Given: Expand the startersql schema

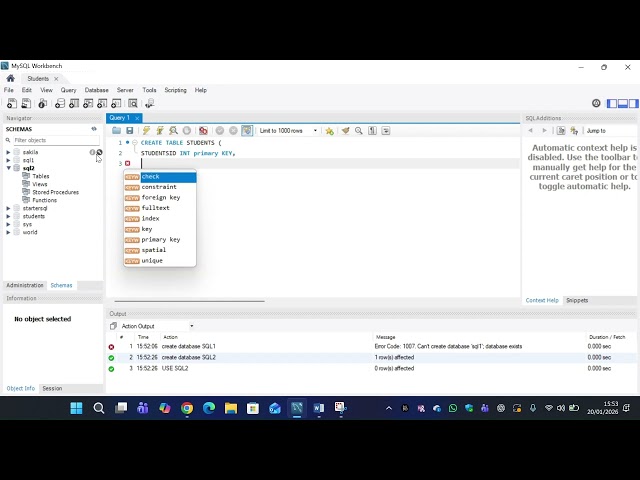Looking at the screenshot, I should [x=8, y=208].
